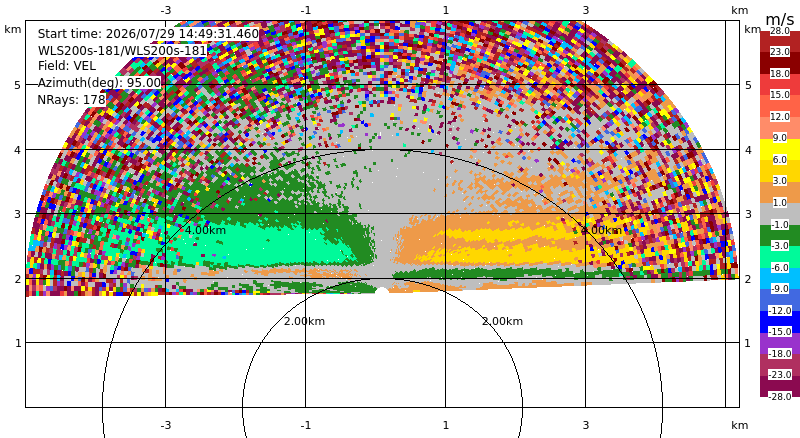
Task: Click the left 4.00km range ring label
Action: coord(205,230)
